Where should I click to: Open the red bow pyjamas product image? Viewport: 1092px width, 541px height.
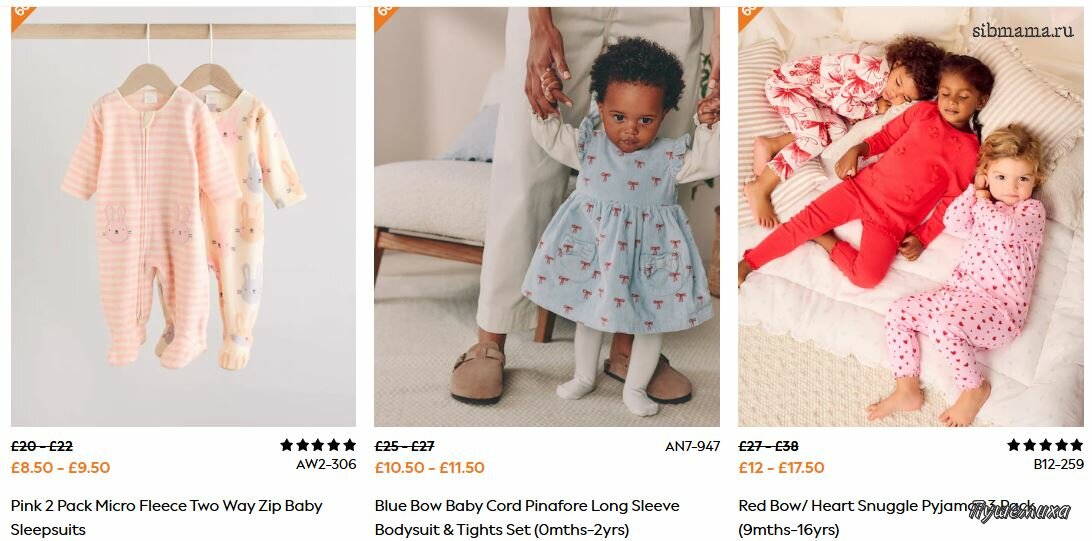point(911,217)
